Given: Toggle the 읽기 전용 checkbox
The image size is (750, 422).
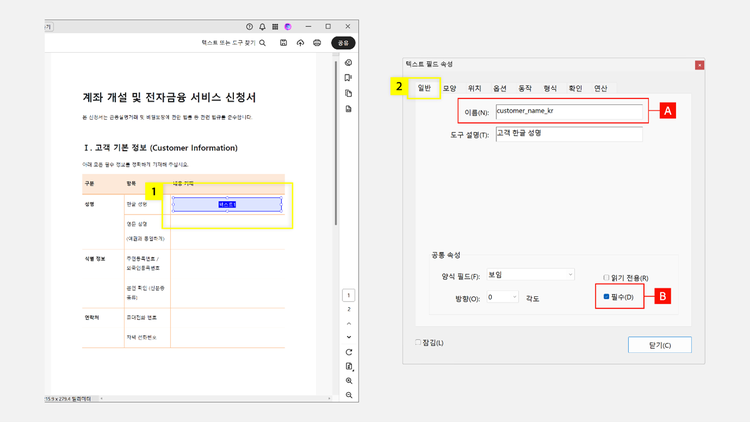Looking at the screenshot, I should click(x=606, y=278).
